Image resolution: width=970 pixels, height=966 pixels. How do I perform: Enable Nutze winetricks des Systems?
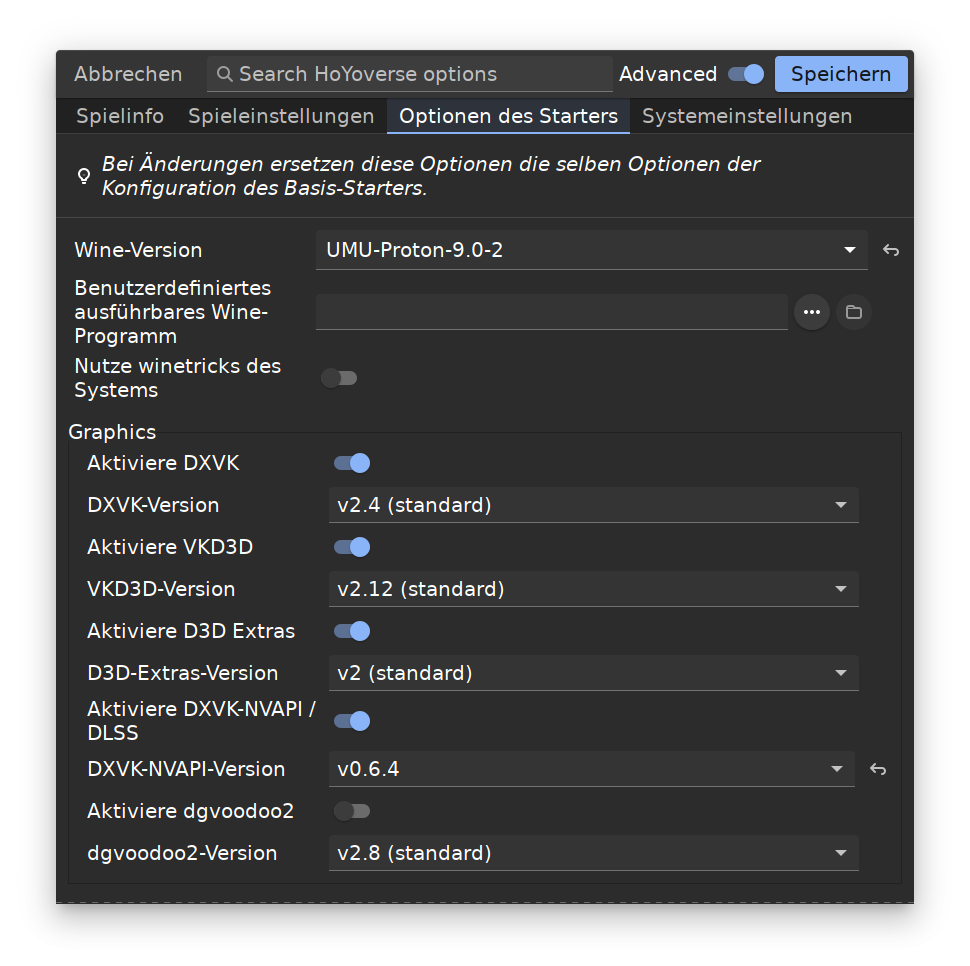click(x=339, y=377)
